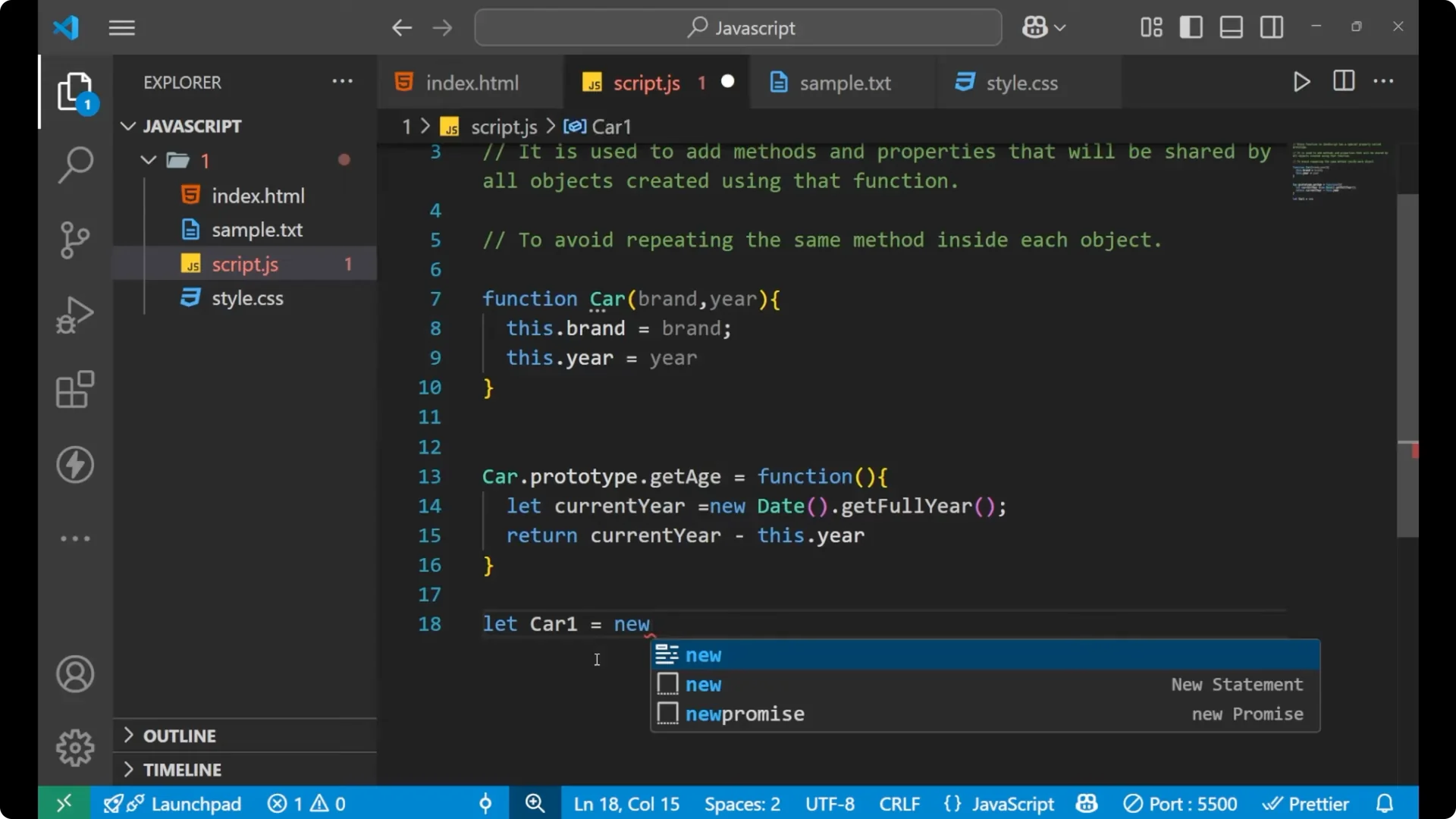Toggle the secondary sidebar
Image resolution: width=1456 pixels, height=819 pixels.
click(1271, 27)
